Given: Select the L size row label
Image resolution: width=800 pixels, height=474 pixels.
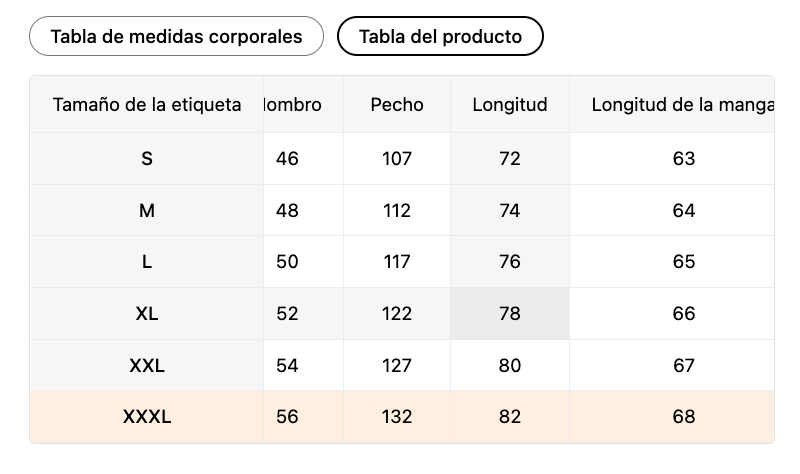Looking at the screenshot, I should 147,262.
